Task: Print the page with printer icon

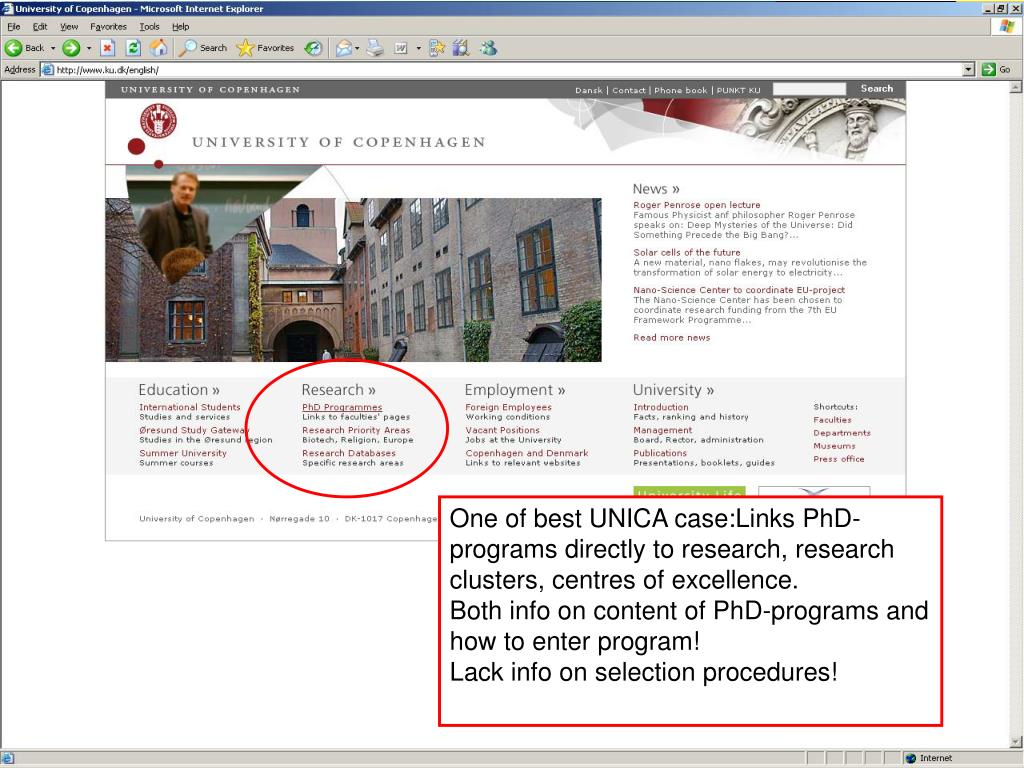Action: point(375,48)
